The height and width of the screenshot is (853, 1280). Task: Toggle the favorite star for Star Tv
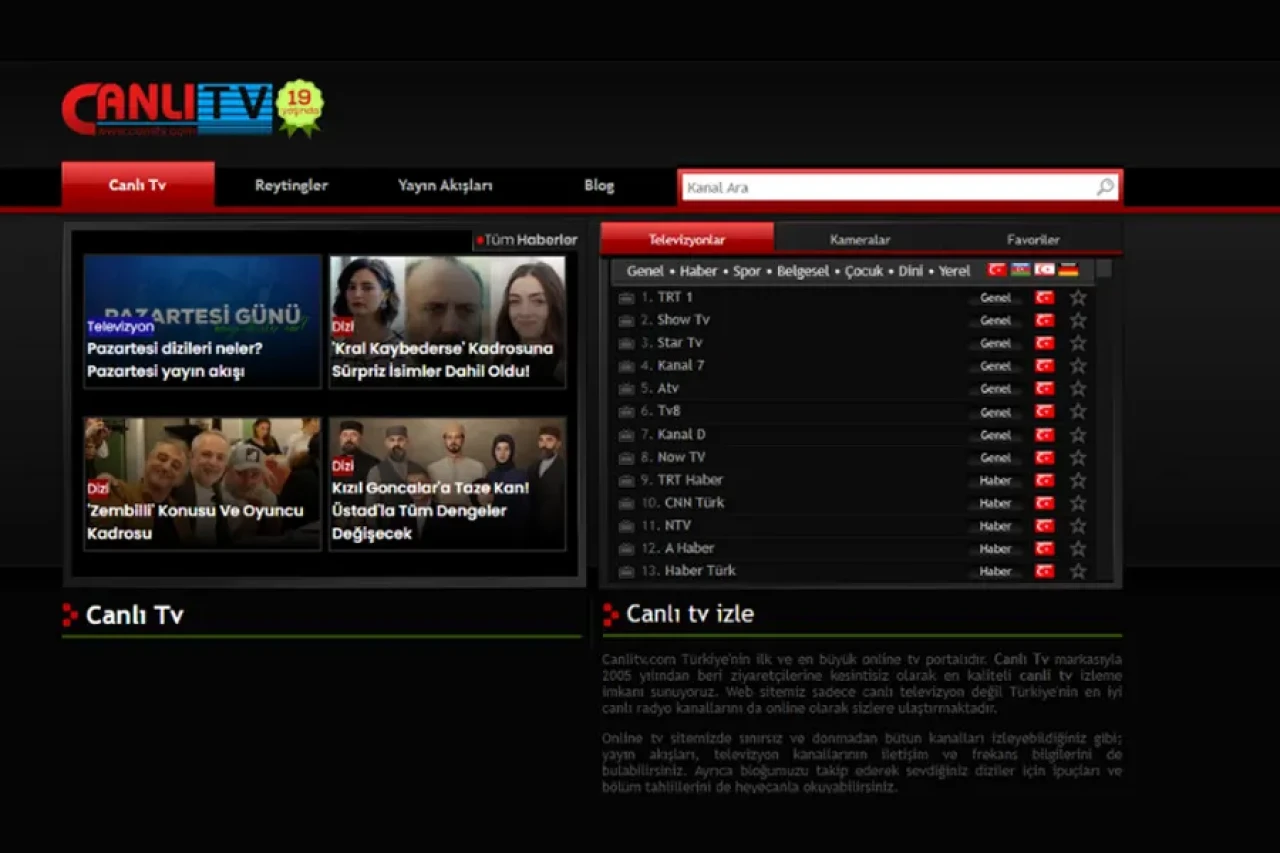tap(1078, 343)
